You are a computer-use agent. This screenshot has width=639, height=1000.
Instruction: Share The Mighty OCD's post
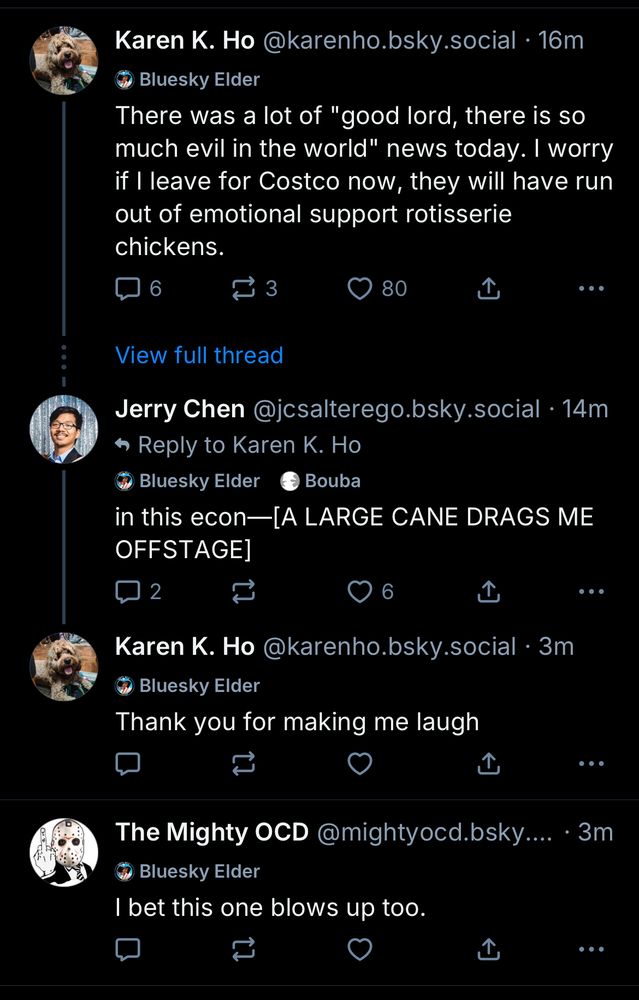487,949
